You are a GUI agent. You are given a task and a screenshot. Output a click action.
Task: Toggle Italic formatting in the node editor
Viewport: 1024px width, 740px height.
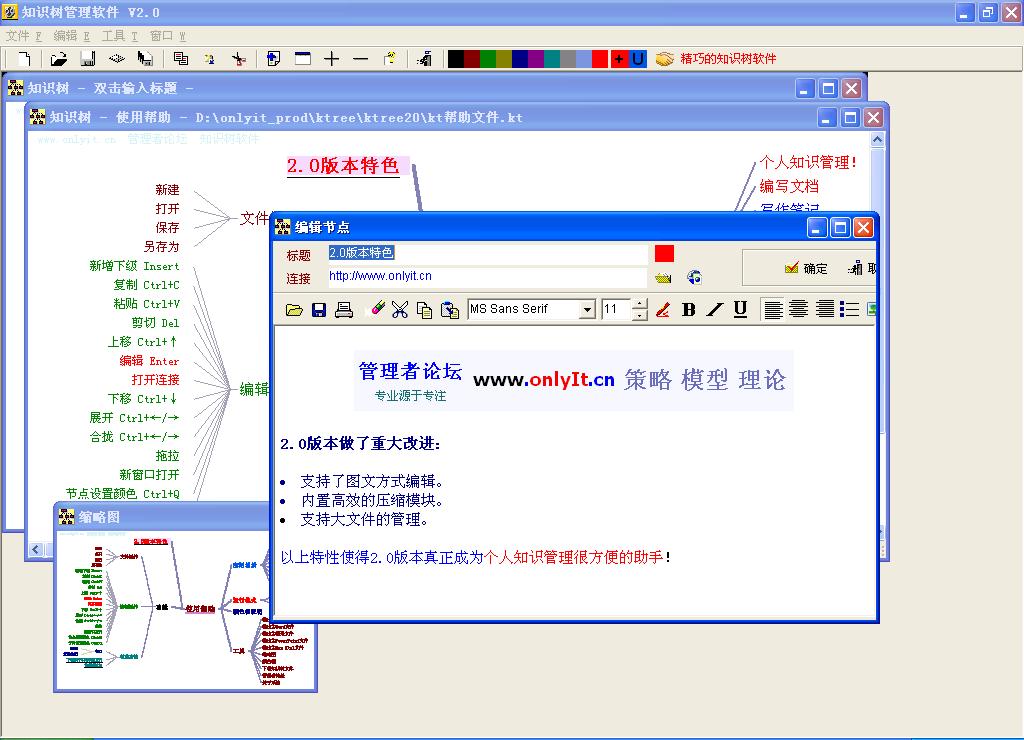(x=714, y=310)
